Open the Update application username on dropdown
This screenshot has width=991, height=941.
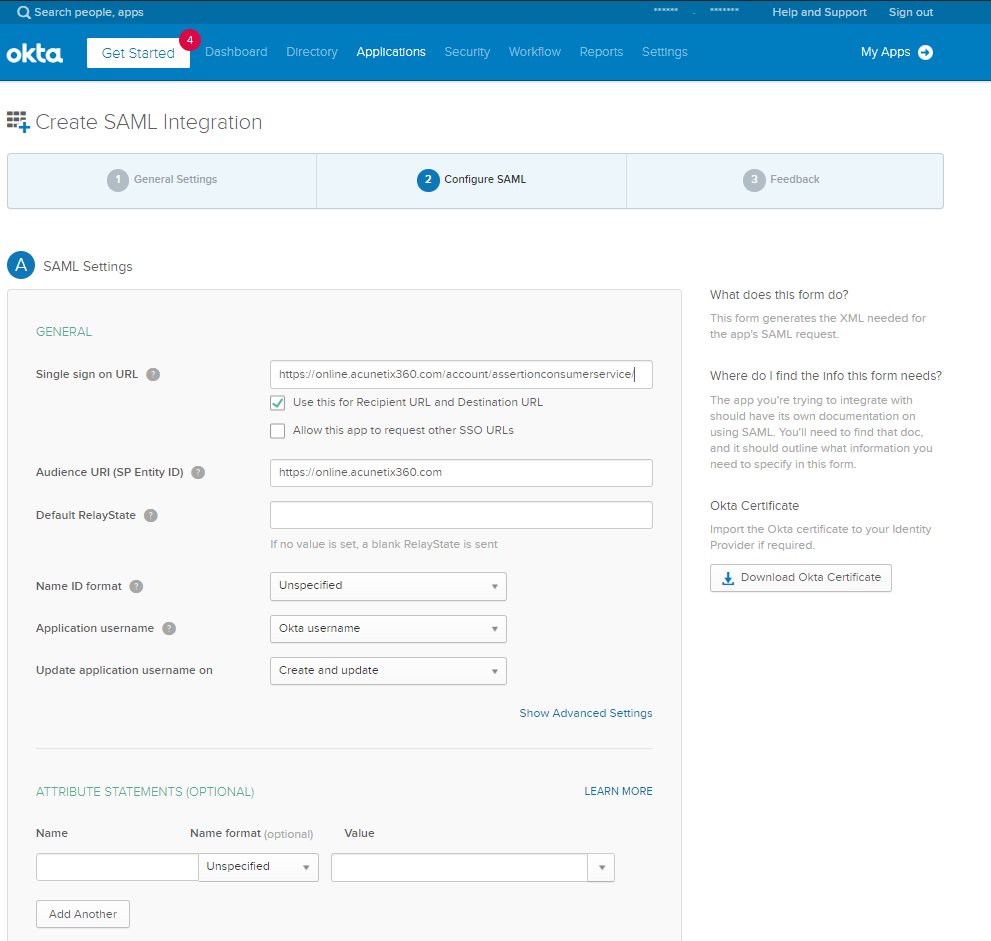(388, 671)
